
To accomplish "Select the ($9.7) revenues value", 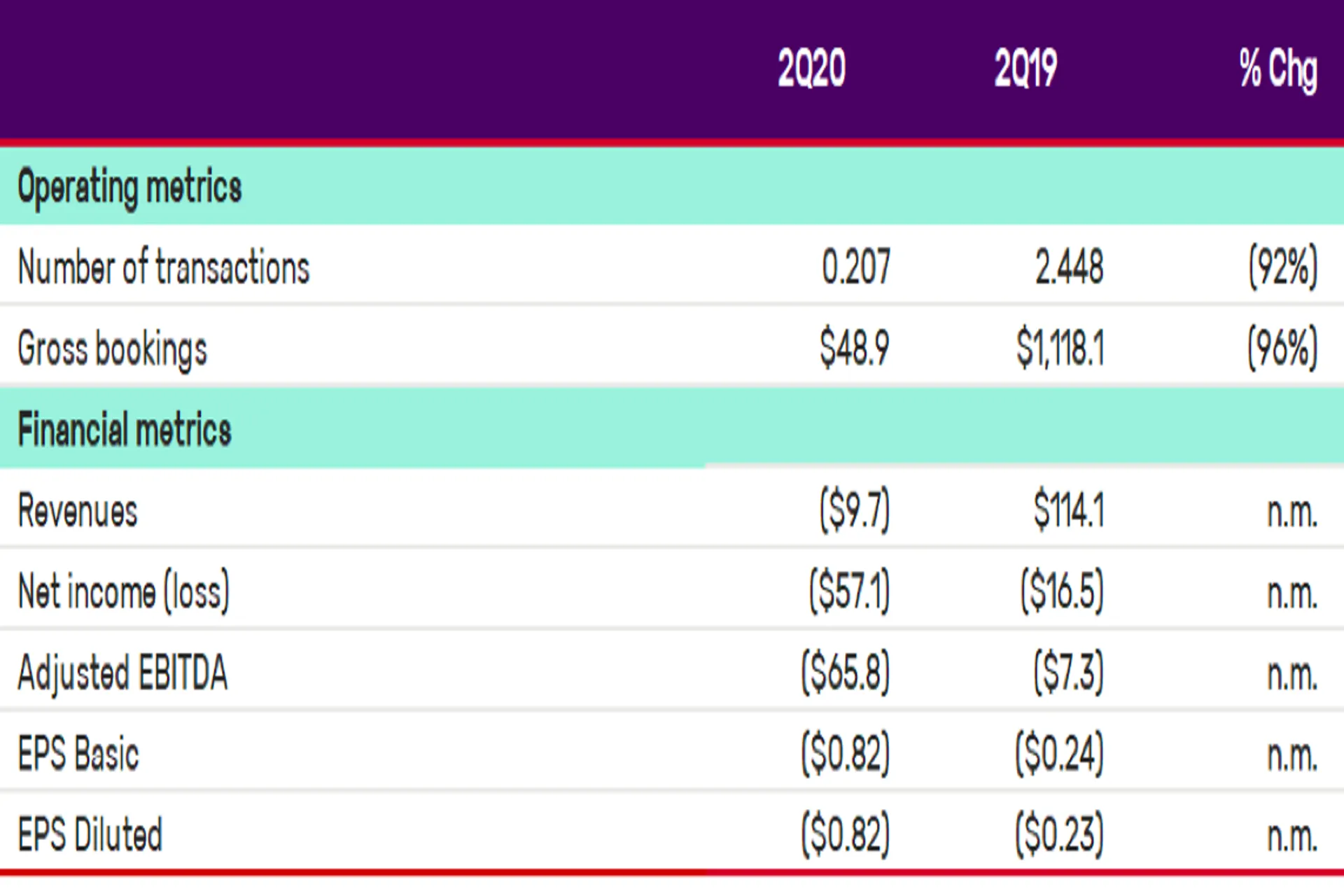I will pos(855,510).
